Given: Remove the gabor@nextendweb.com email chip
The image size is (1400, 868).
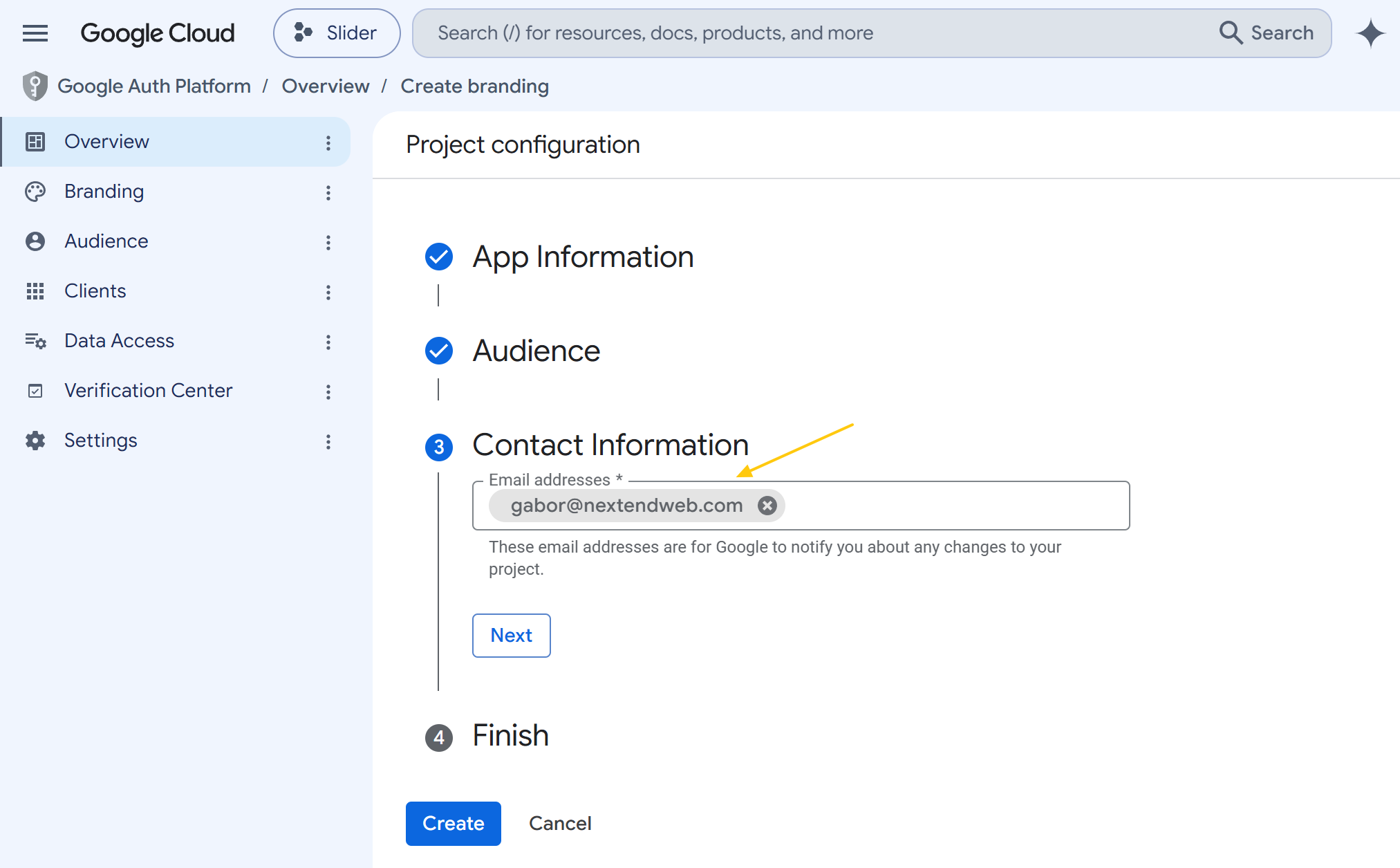Looking at the screenshot, I should [767, 506].
